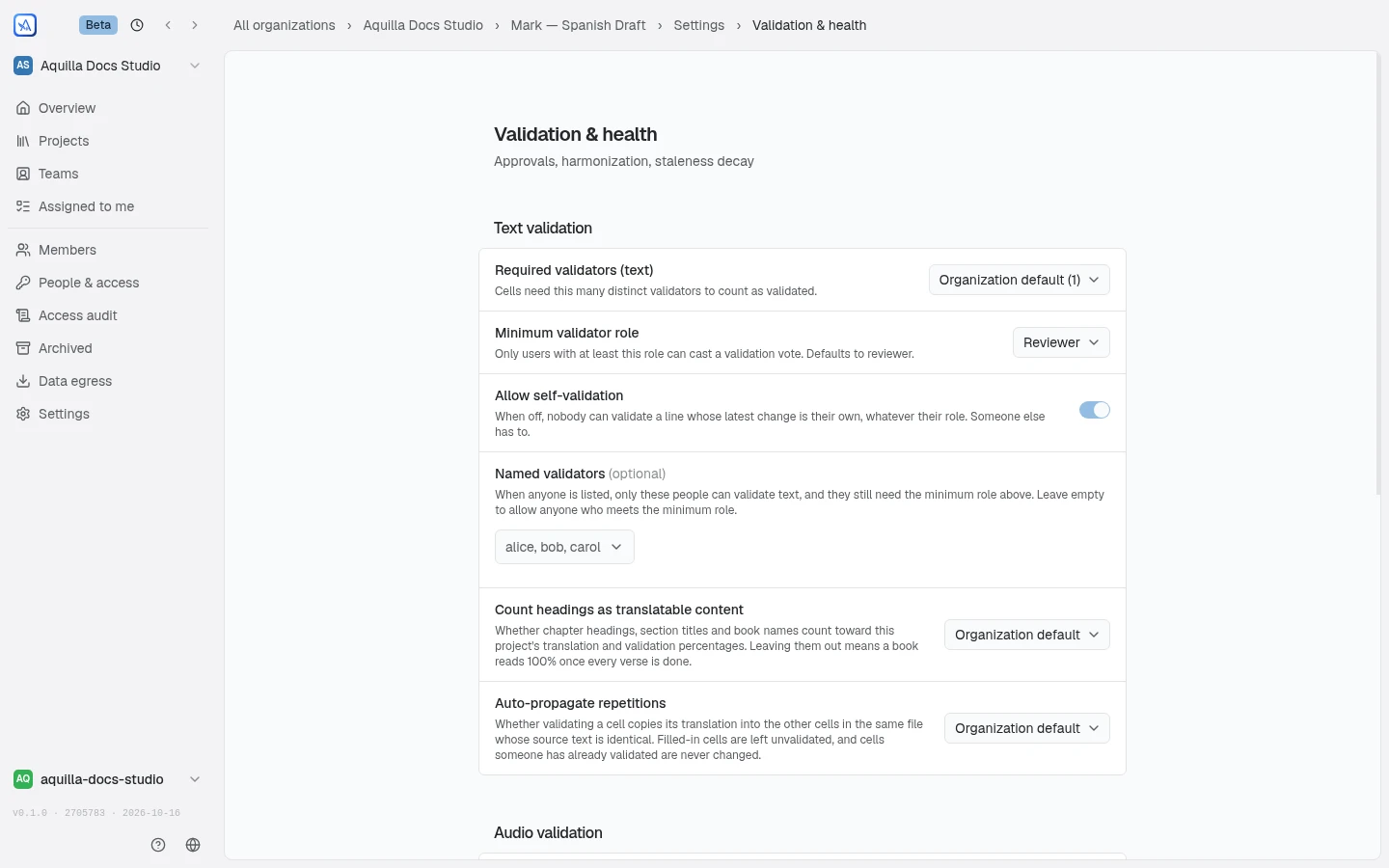This screenshot has width=1389, height=868.
Task: Click the Settings breadcrumb link
Action: pyautogui.click(x=699, y=25)
